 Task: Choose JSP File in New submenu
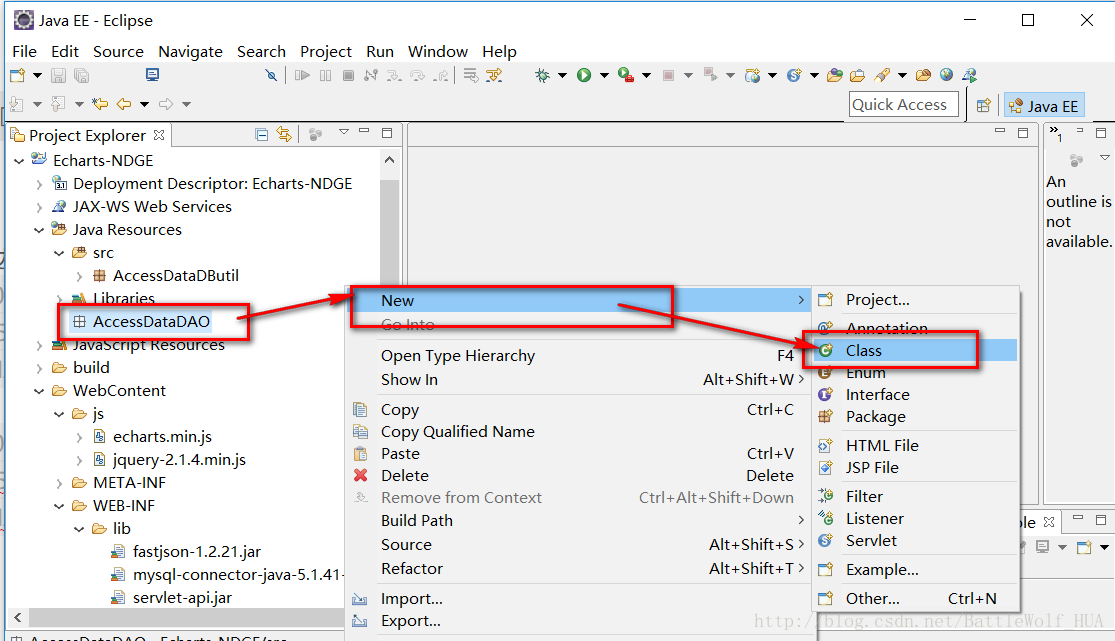914,467
